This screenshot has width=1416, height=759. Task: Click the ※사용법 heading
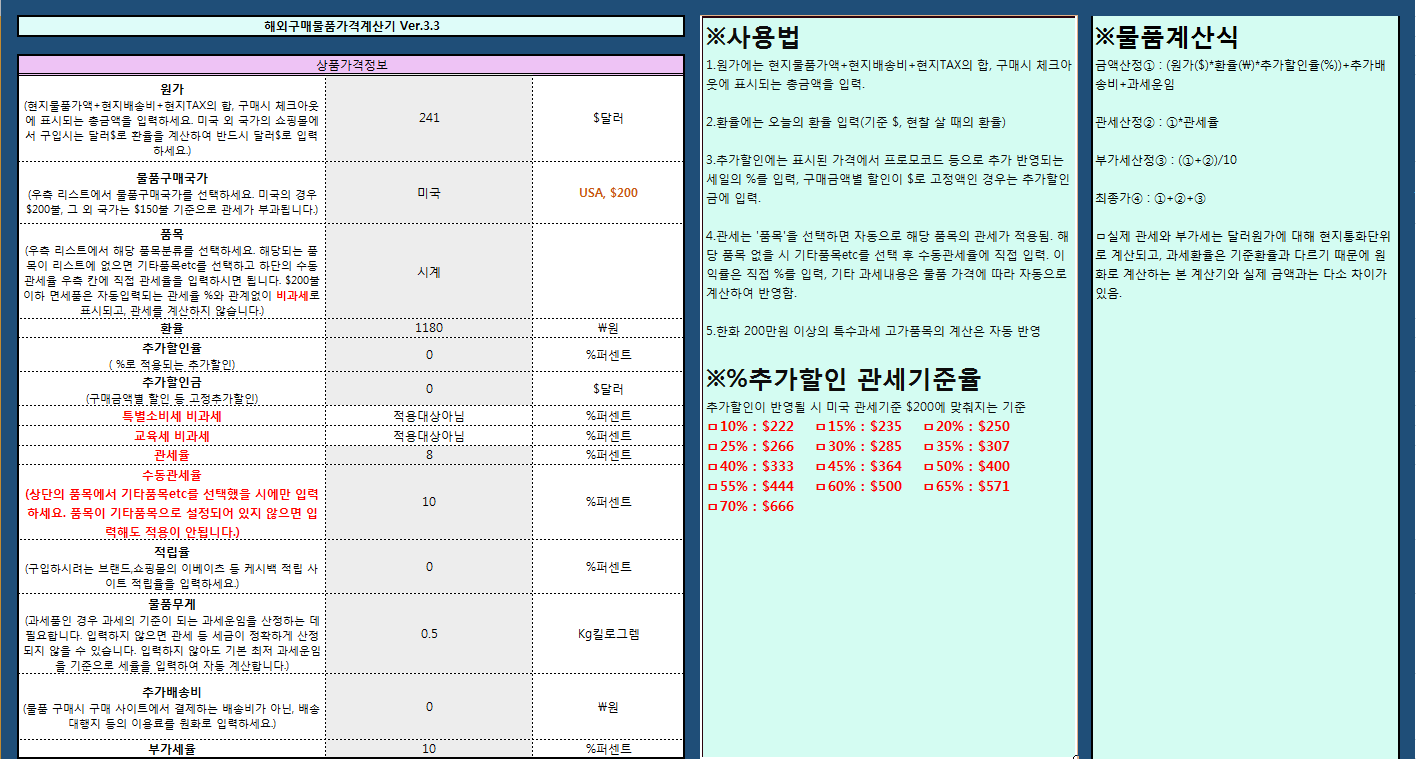(x=753, y=38)
